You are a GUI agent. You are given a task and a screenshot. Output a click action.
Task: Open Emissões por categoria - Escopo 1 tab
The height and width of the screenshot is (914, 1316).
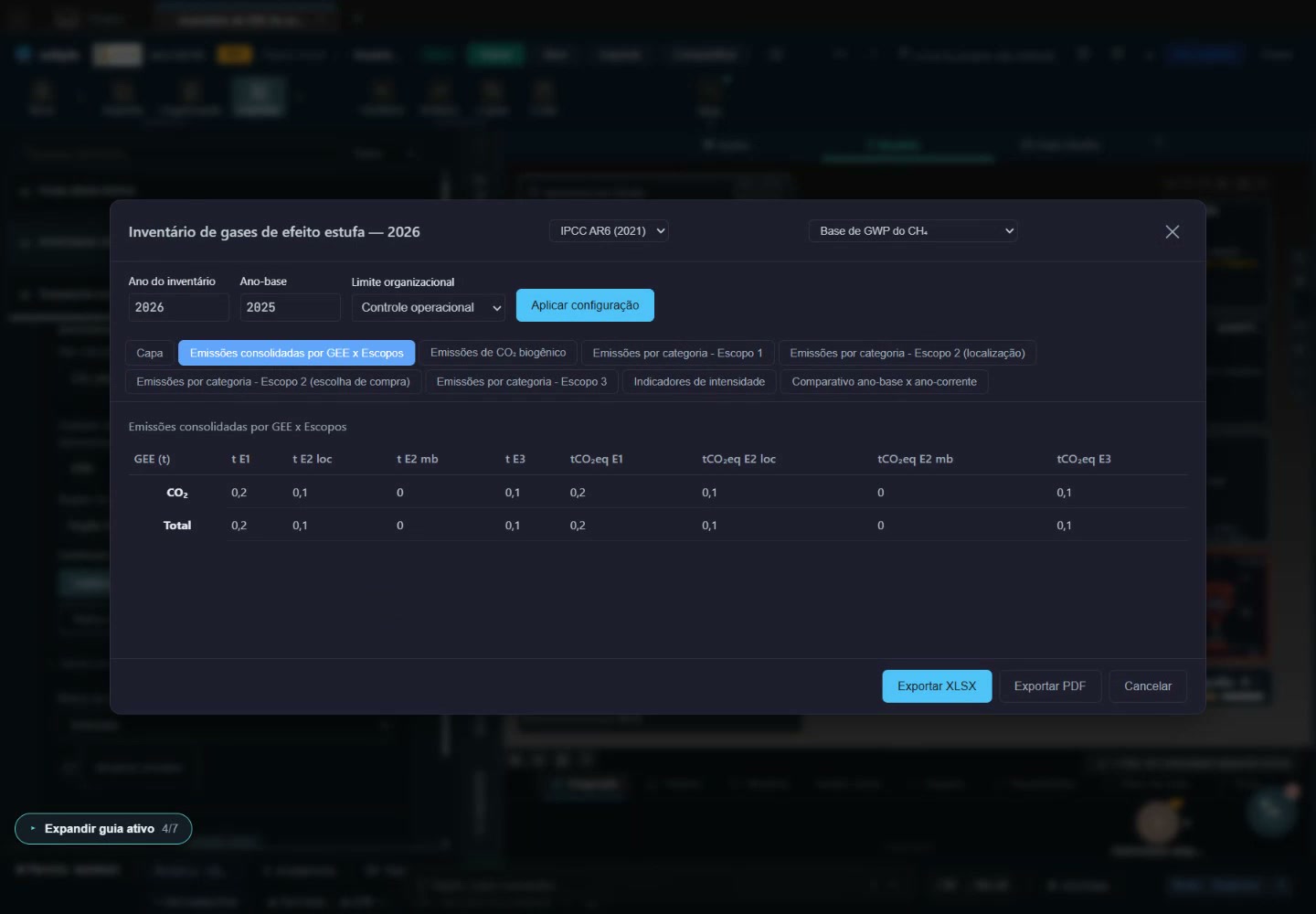coord(677,353)
